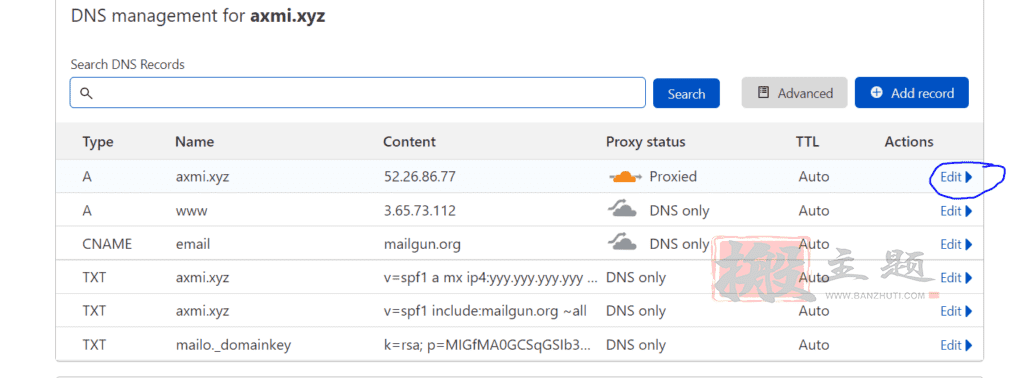Image resolution: width=1024 pixels, height=378 pixels.
Task: Click the v=spf1 include:mailgun.org ~all content
Action: (485, 311)
